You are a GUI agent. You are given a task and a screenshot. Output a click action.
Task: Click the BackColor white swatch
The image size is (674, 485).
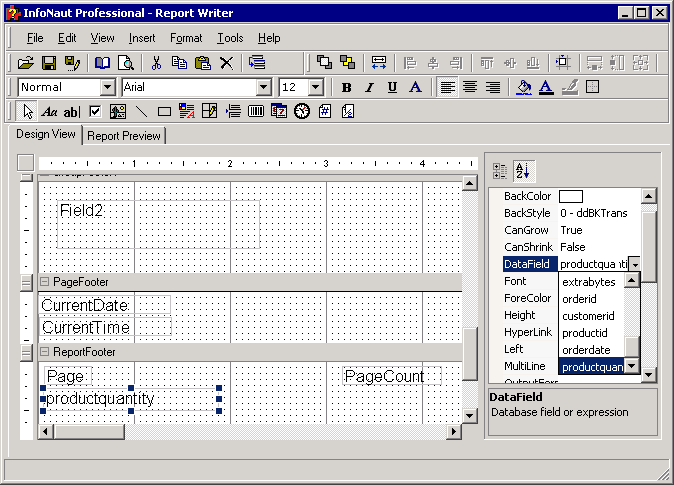click(x=571, y=196)
